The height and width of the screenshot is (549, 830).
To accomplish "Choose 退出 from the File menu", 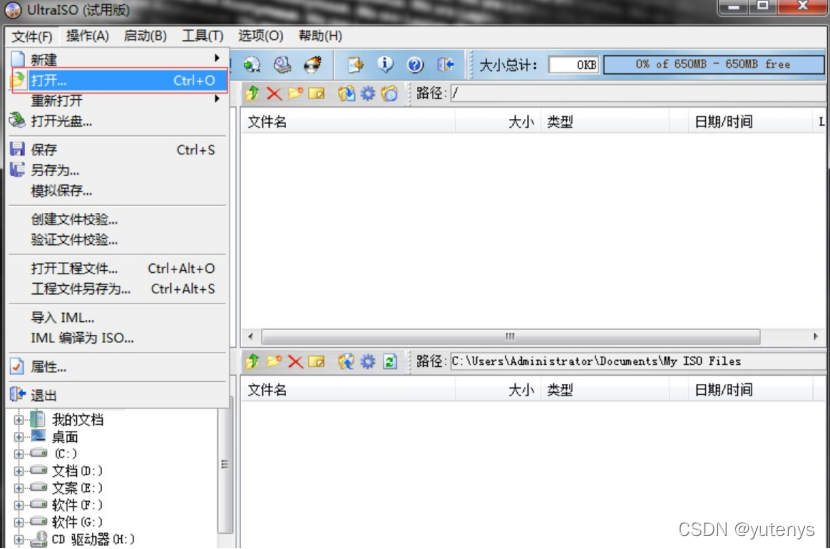I will (118, 395).
